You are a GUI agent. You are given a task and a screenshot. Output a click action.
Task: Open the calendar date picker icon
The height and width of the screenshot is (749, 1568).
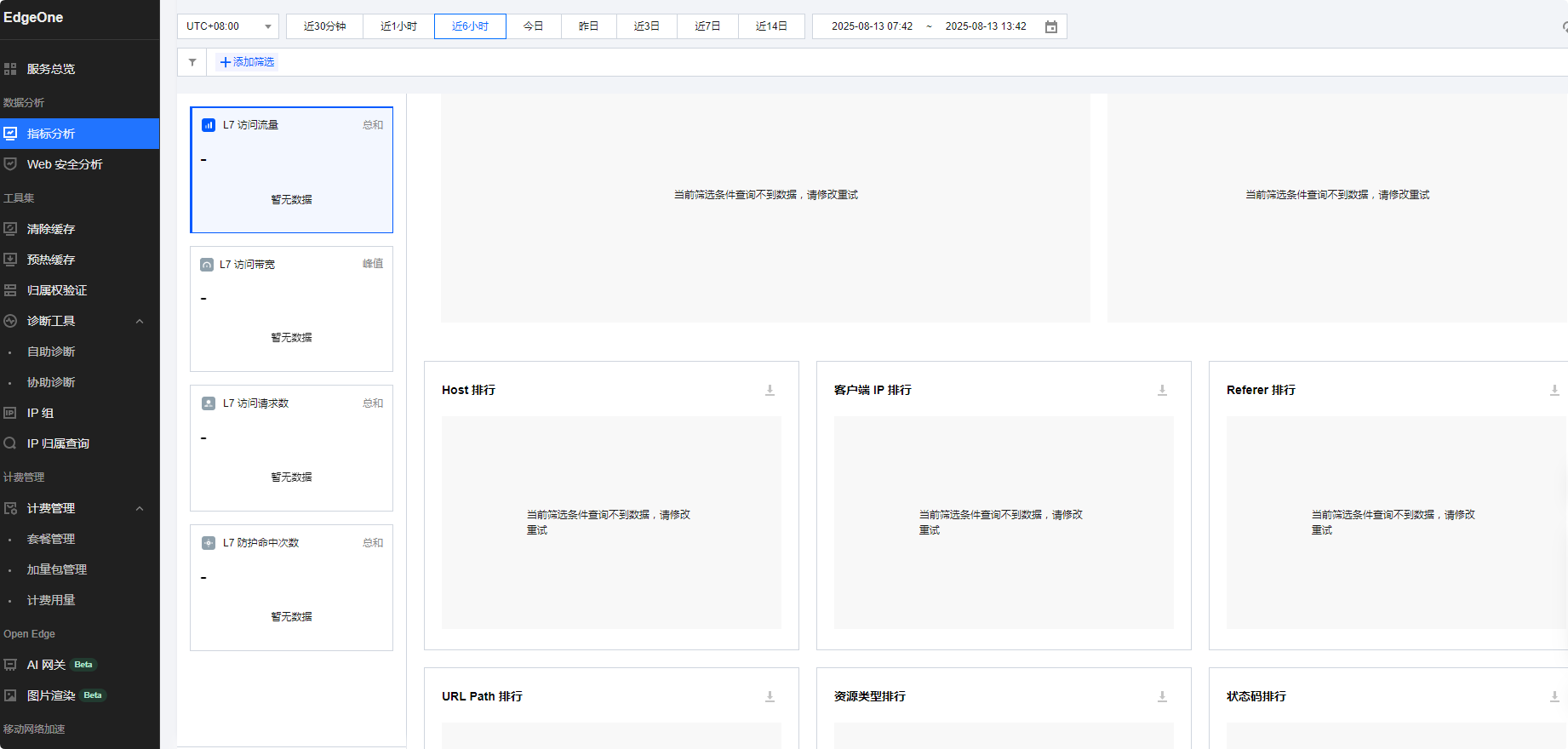[x=1051, y=27]
